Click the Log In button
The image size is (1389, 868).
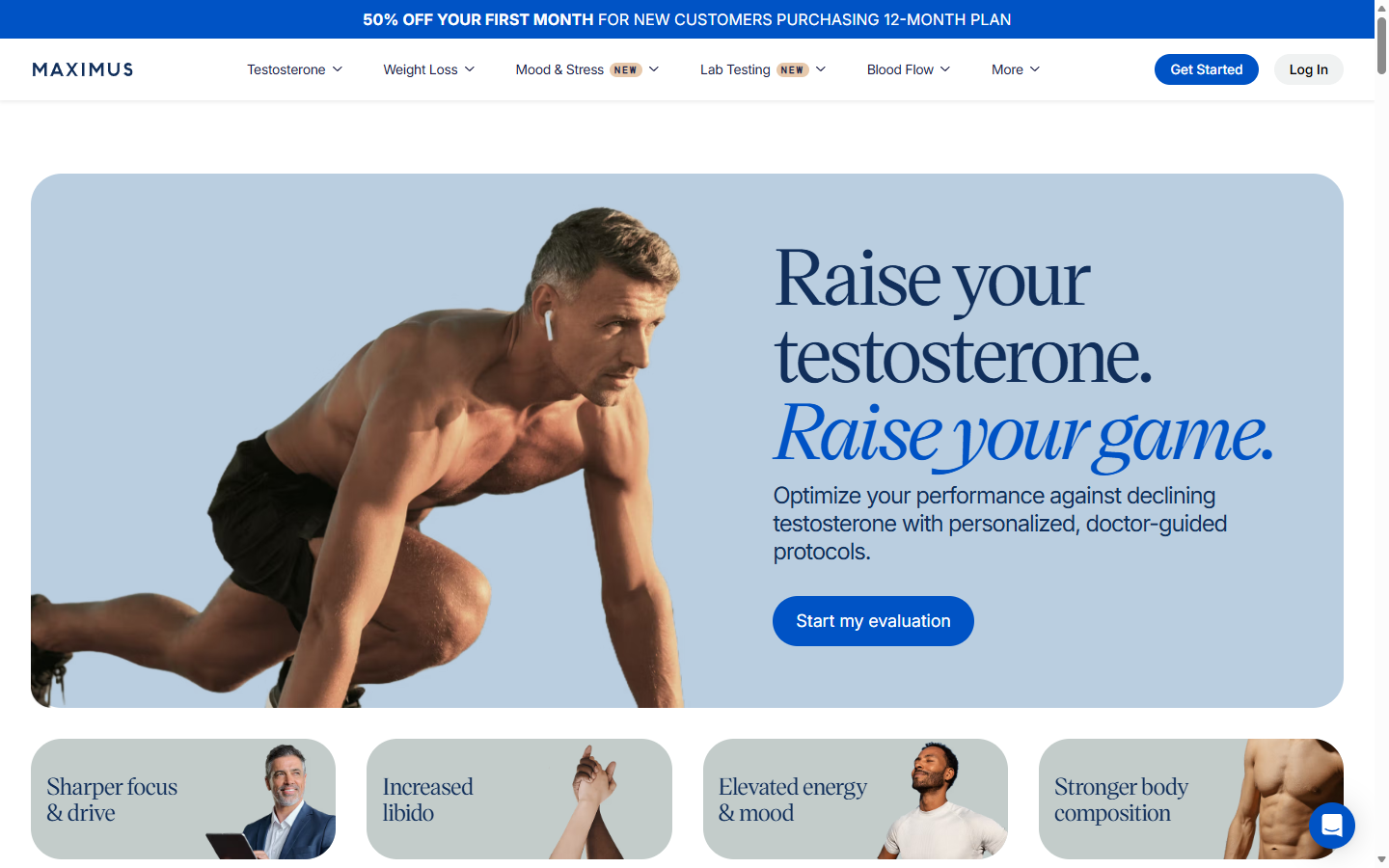pos(1309,69)
